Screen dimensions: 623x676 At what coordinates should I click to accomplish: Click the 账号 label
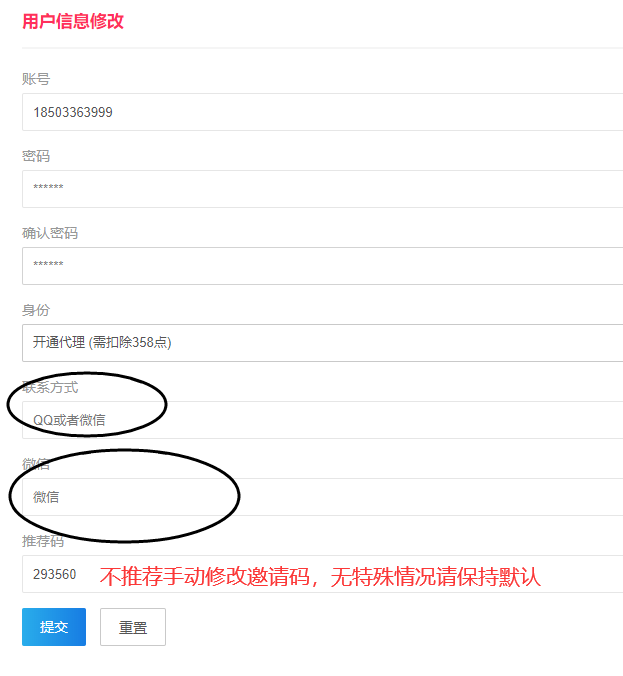pos(36,79)
